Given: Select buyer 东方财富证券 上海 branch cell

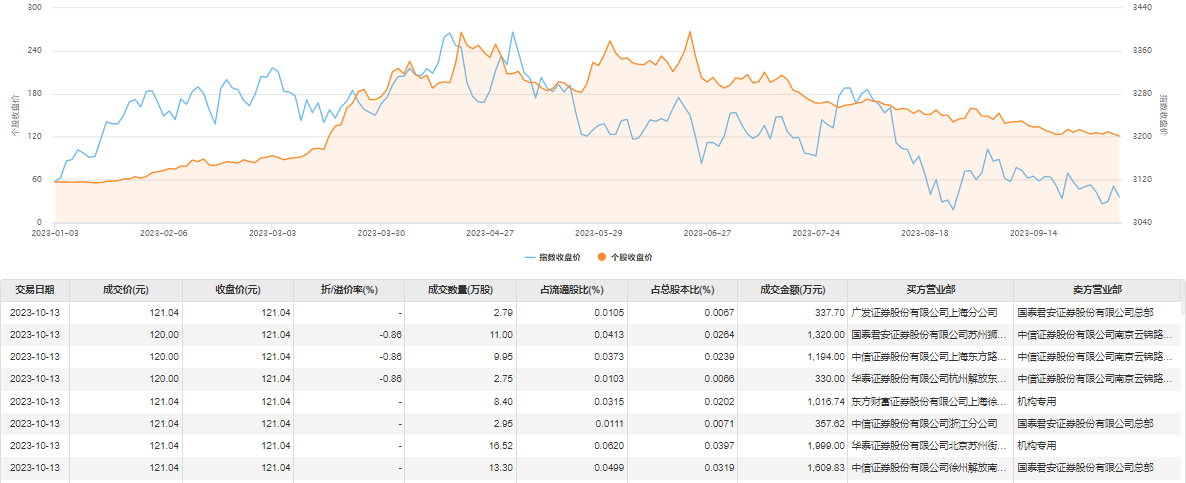Looking at the screenshot, I should point(930,401).
